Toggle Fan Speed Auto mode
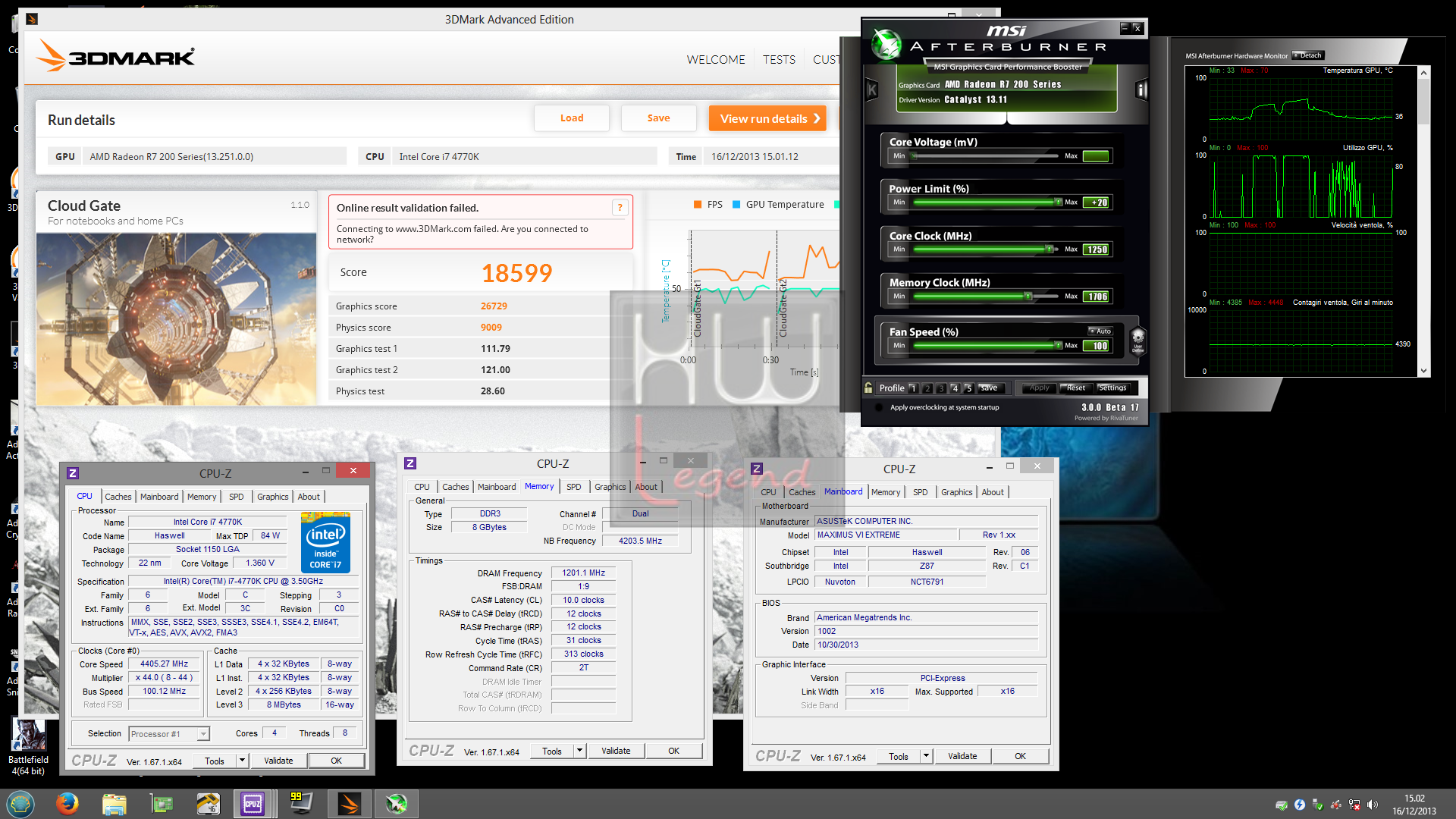This screenshot has width=1456, height=819. [x=1100, y=331]
